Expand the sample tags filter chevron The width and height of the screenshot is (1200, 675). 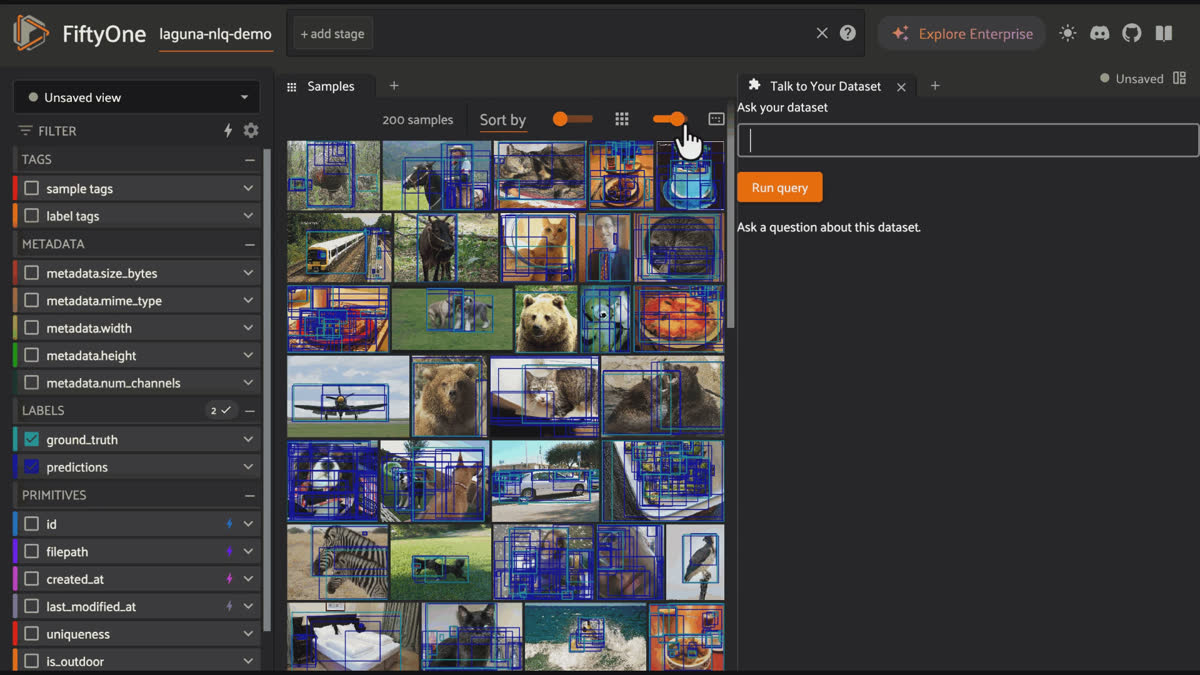pyautogui.click(x=248, y=188)
